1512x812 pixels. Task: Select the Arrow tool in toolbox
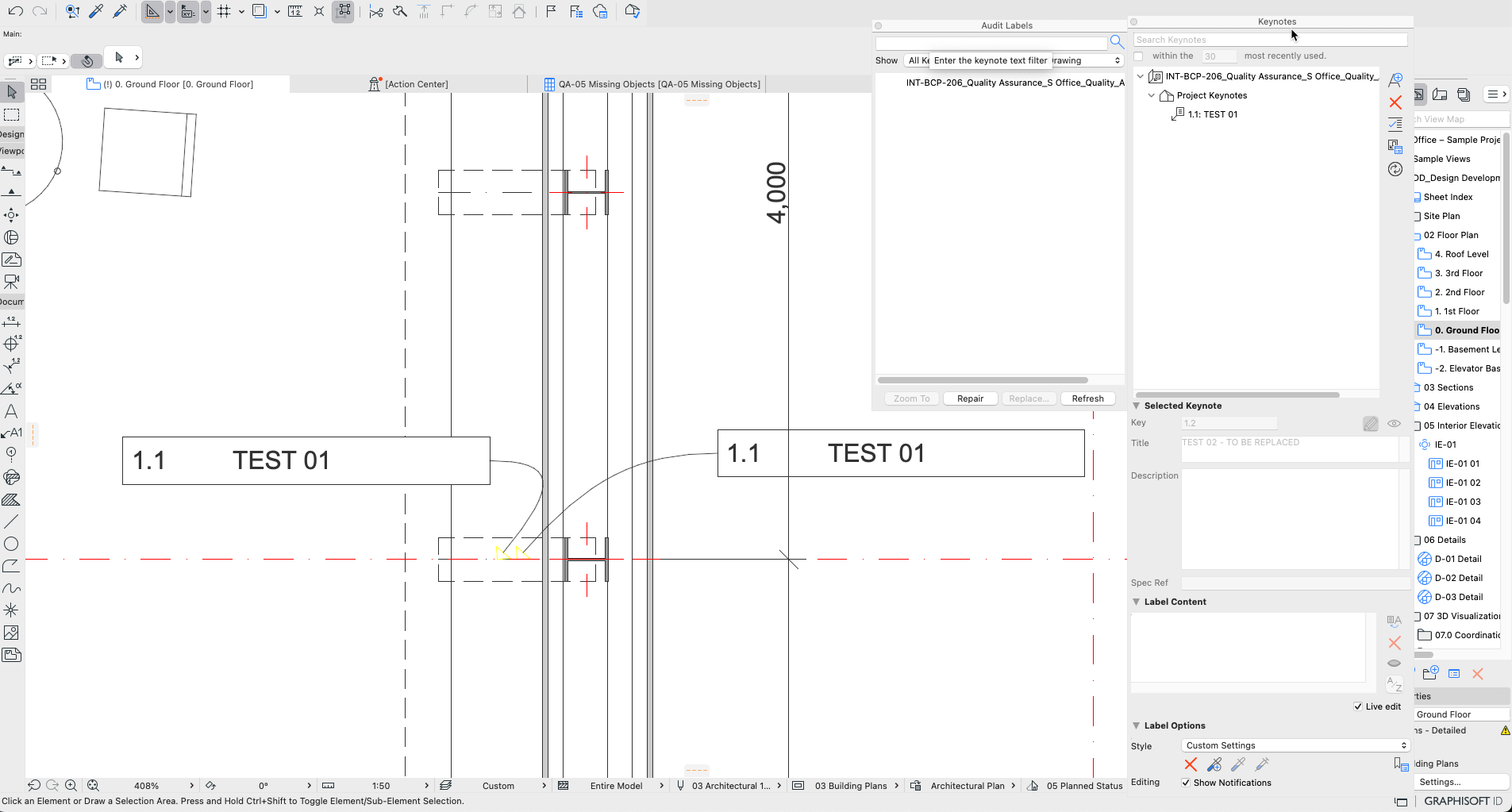[11, 92]
